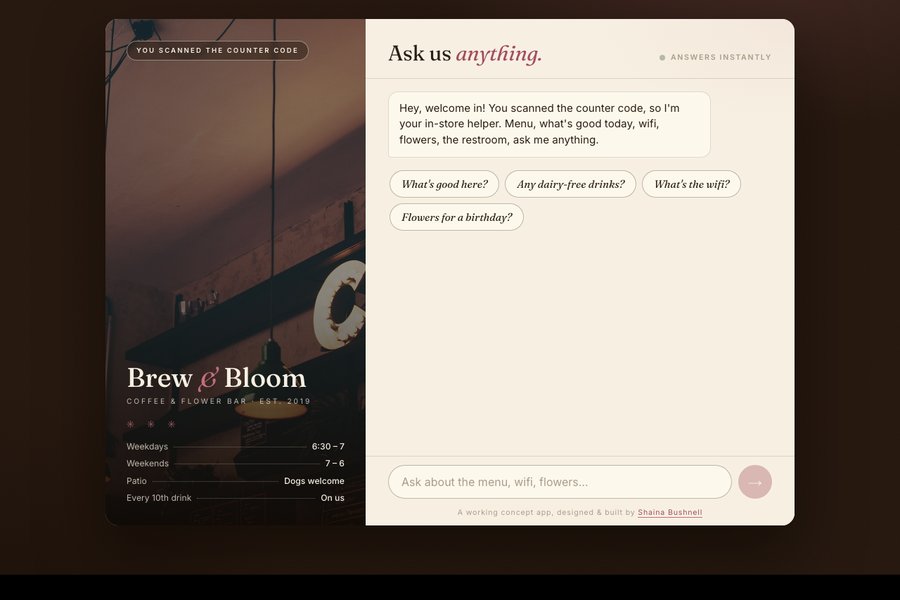Click the 'Patio' label
900x600 pixels.
pos(137,481)
